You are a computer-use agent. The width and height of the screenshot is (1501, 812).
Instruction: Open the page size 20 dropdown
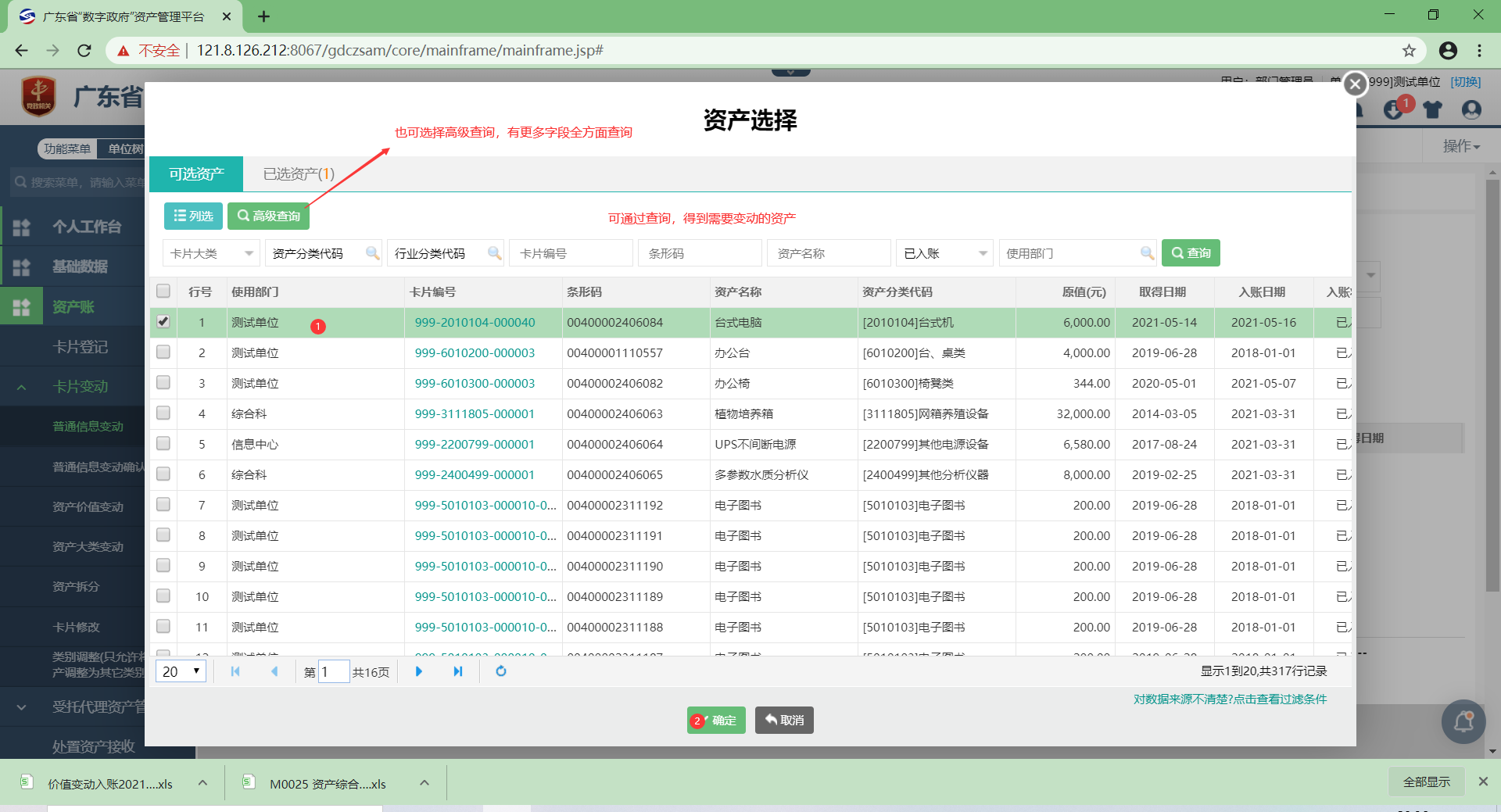coord(181,671)
